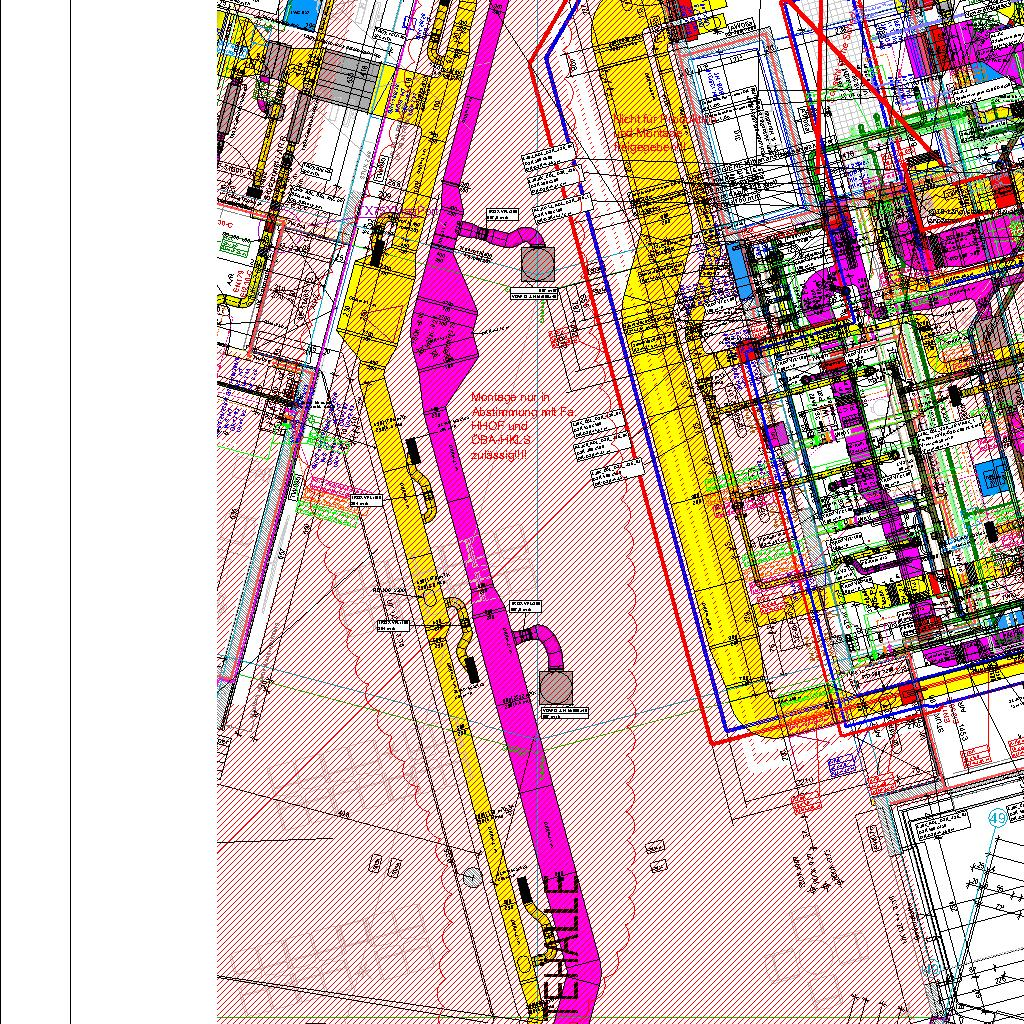Select the black damper left of TEHALLE text
The height and width of the screenshot is (1024, 1024).
click(525, 889)
